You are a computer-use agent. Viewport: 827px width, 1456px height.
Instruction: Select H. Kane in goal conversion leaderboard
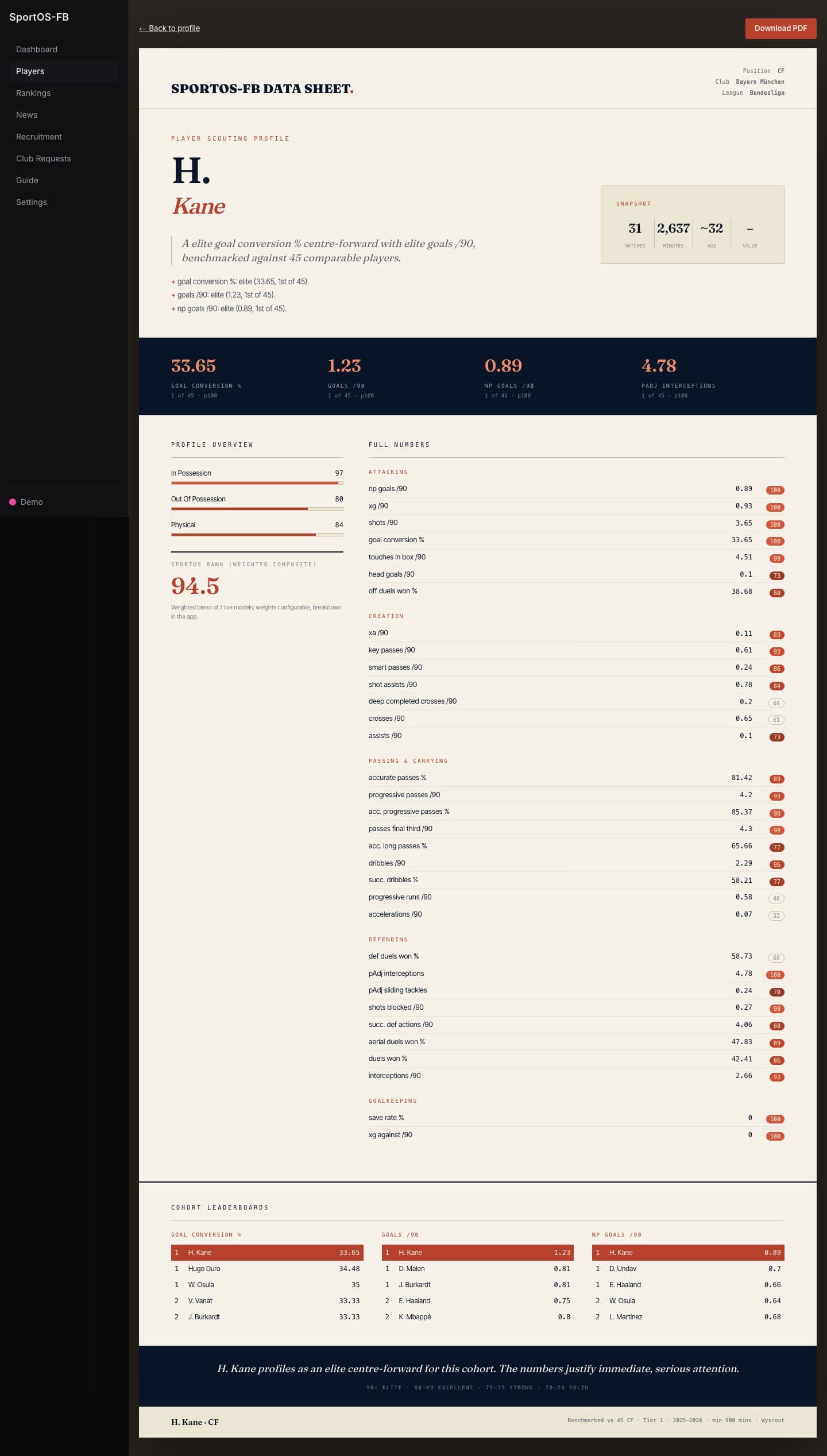[x=267, y=1253]
